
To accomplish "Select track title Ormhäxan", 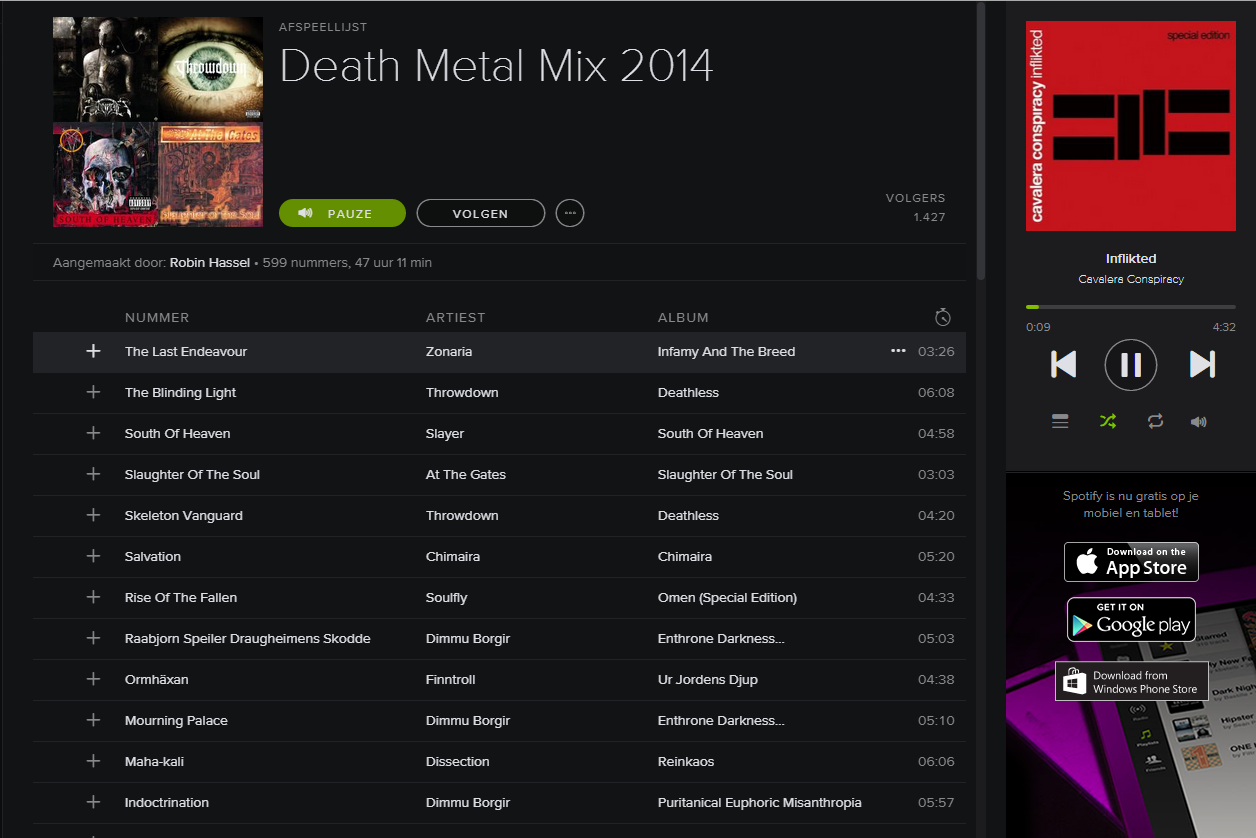I will pyautogui.click(x=156, y=679).
